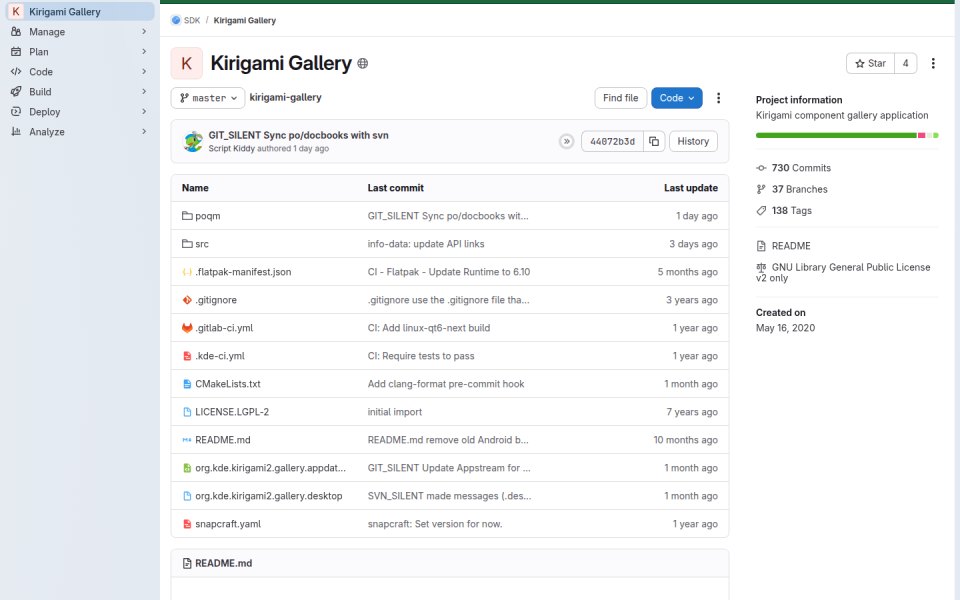Image resolution: width=960 pixels, height=600 pixels.
Task: Click the Star icon button
Action: click(x=870, y=63)
